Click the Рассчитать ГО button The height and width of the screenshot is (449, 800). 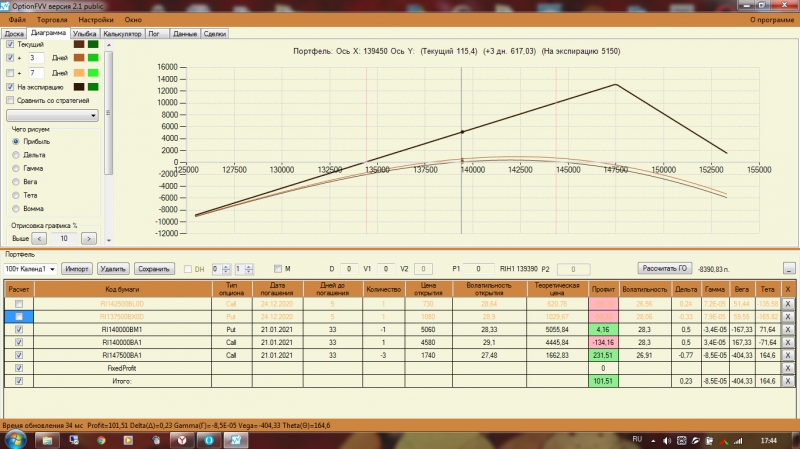(664, 268)
